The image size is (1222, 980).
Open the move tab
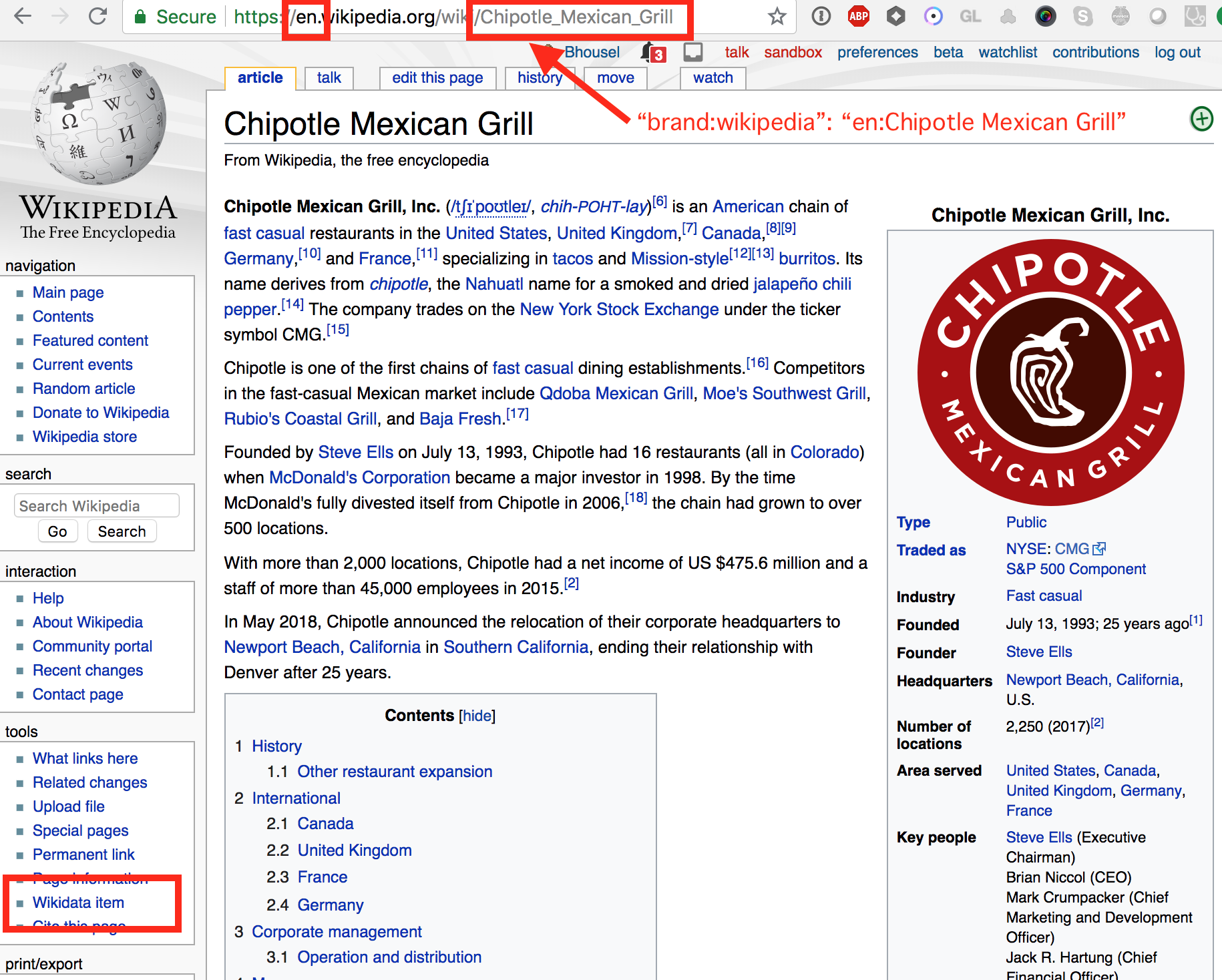tap(616, 78)
